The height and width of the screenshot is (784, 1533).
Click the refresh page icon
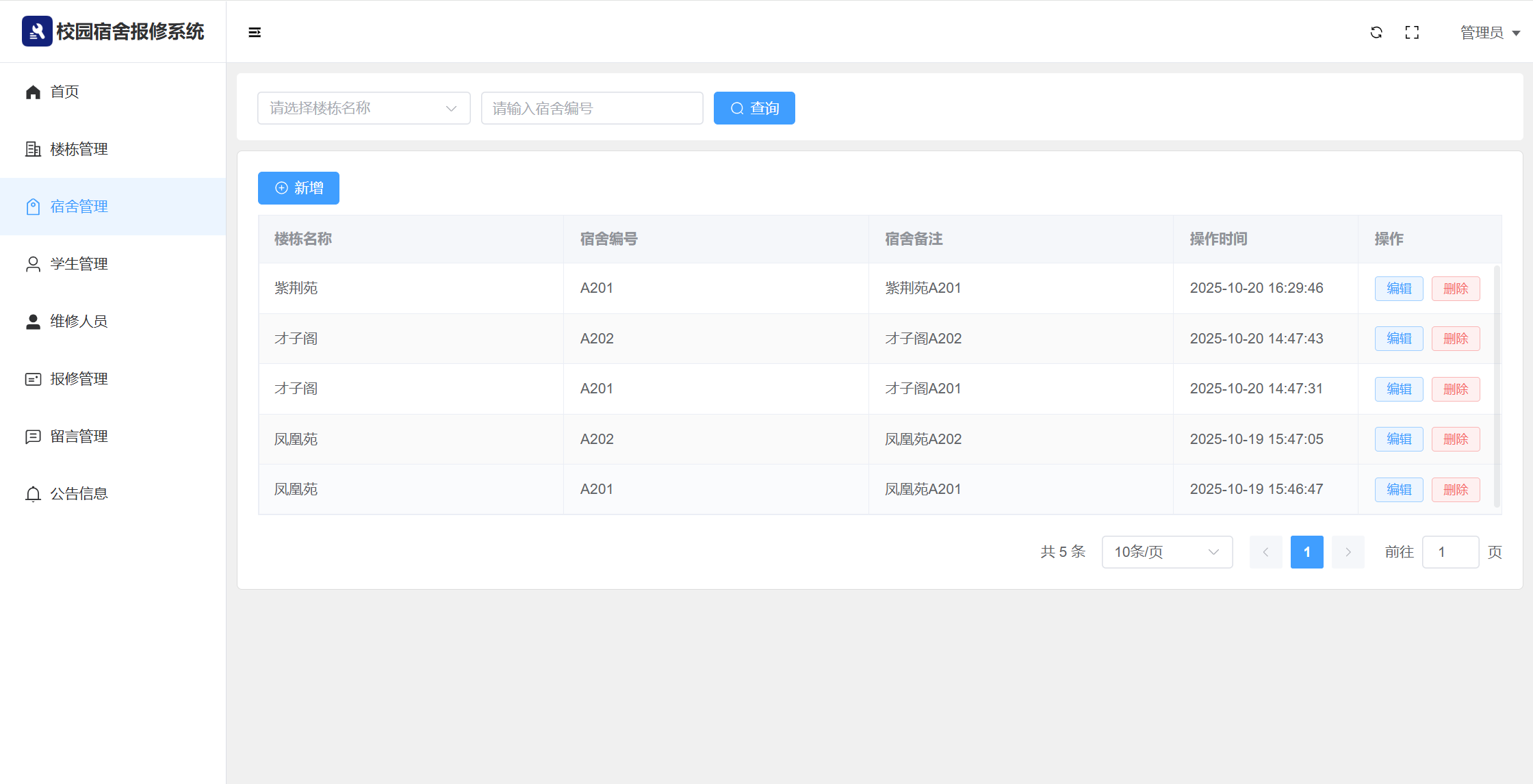[x=1376, y=32]
